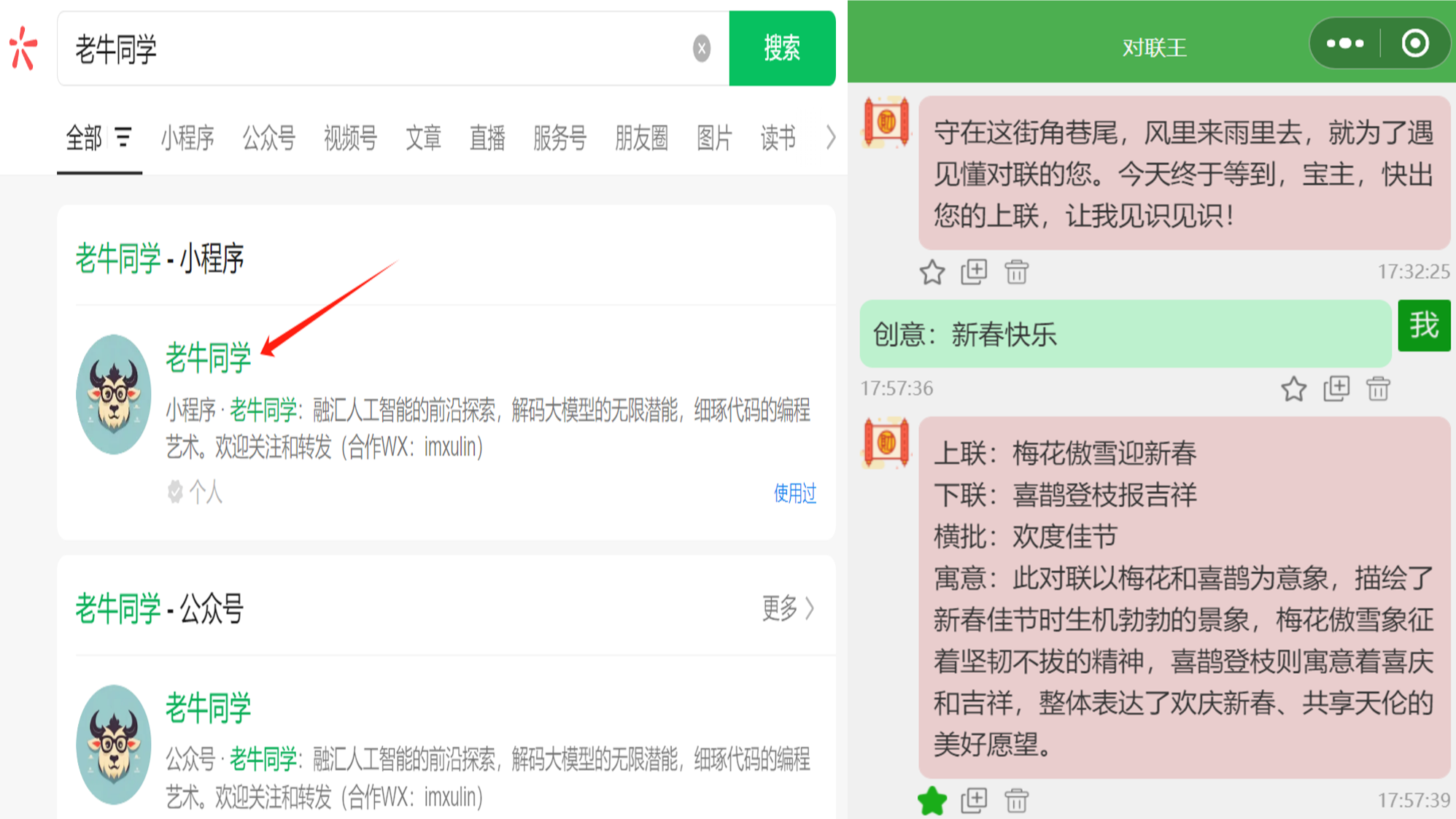The height and width of the screenshot is (819, 1456).
Task: Click the 老牛同学 - 公众号 section heading
Action: (159, 608)
